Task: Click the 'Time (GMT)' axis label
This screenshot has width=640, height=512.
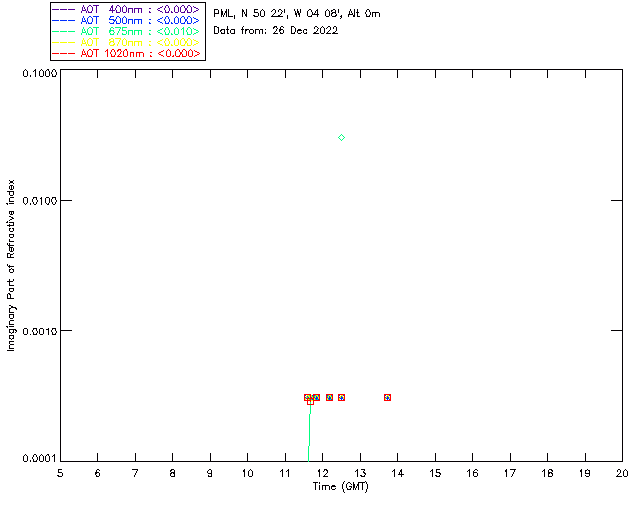Action: (341, 487)
